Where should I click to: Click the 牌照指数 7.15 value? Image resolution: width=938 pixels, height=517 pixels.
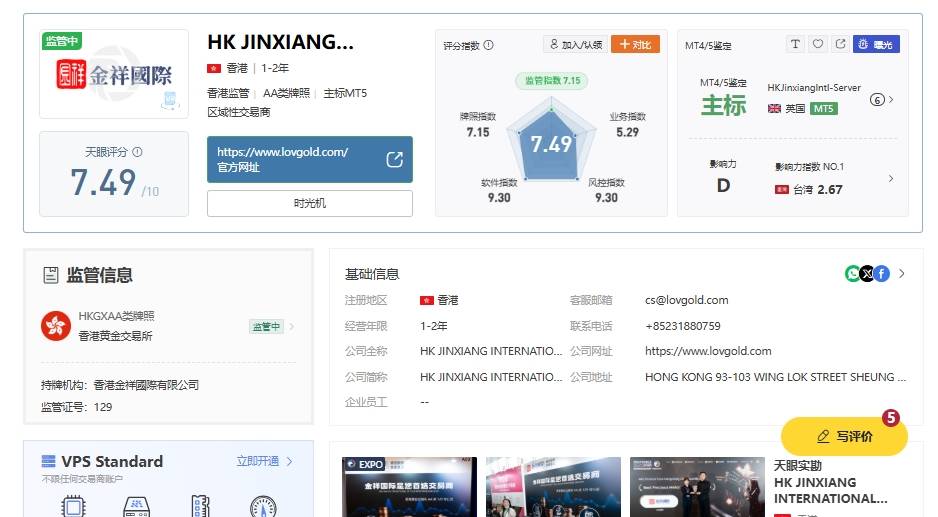click(x=478, y=132)
